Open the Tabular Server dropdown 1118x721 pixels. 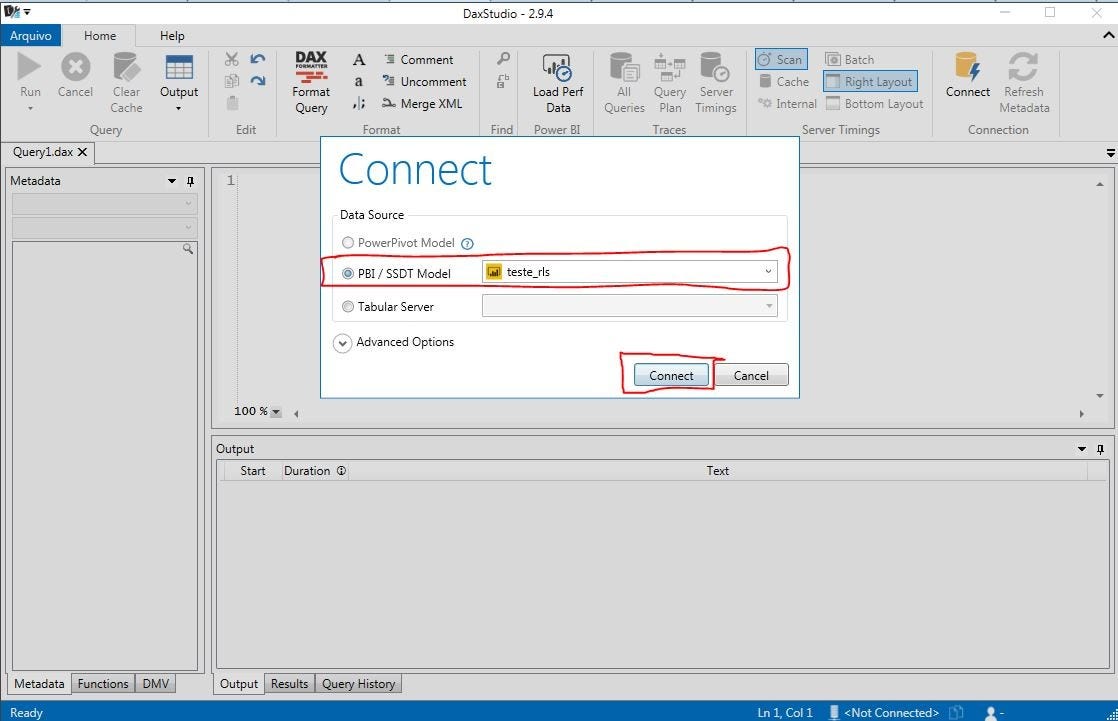pyautogui.click(x=769, y=306)
